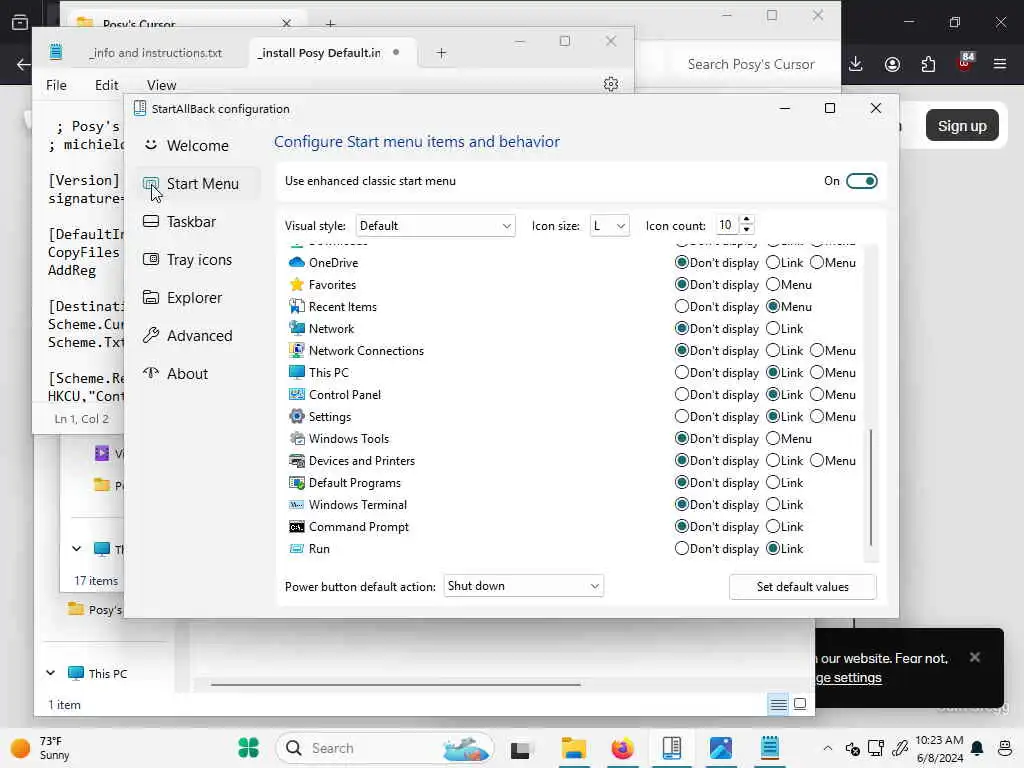Add a new Notepad tab

click(x=441, y=53)
